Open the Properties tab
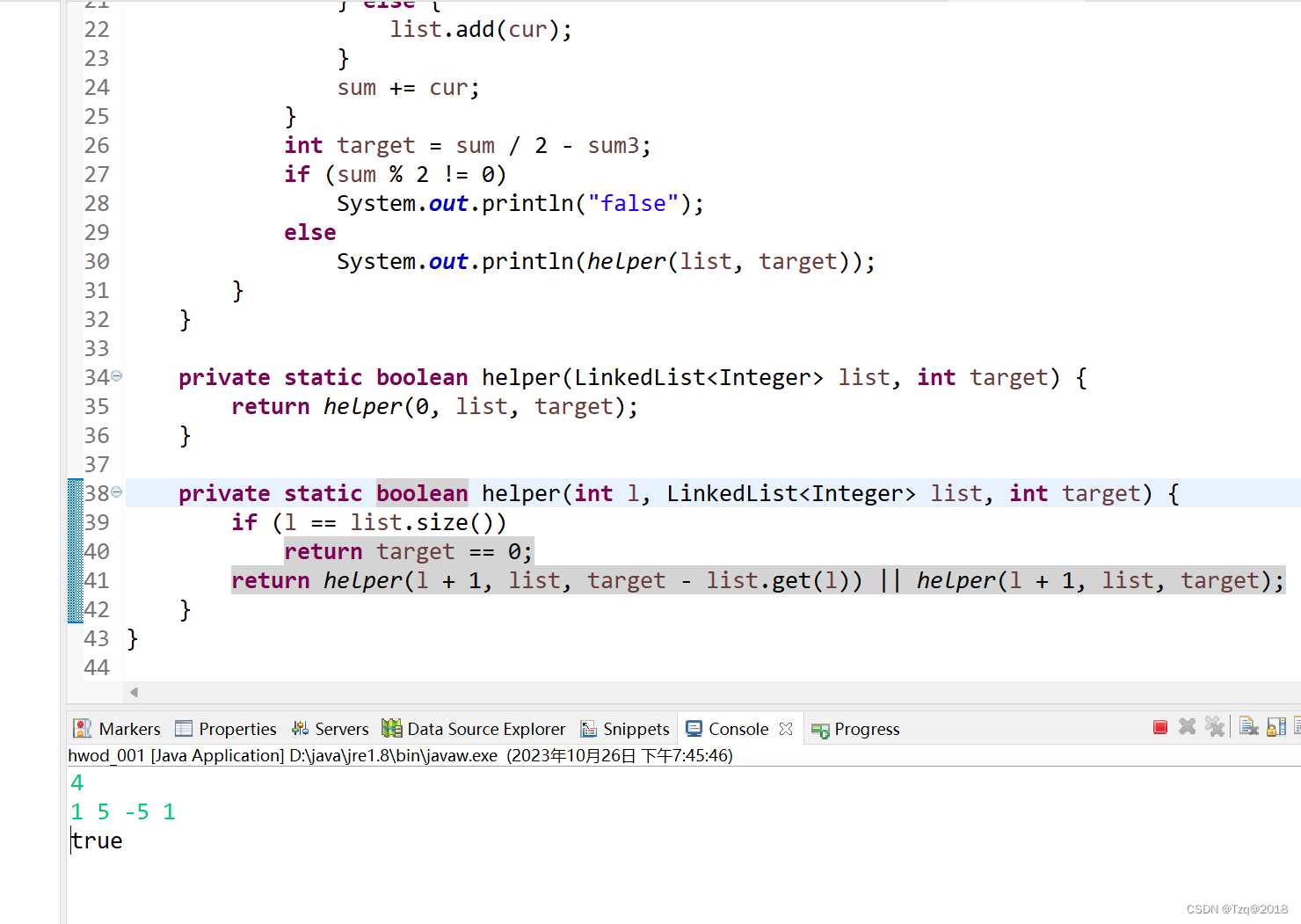Viewport: 1301px width, 924px height. click(x=226, y=729)
